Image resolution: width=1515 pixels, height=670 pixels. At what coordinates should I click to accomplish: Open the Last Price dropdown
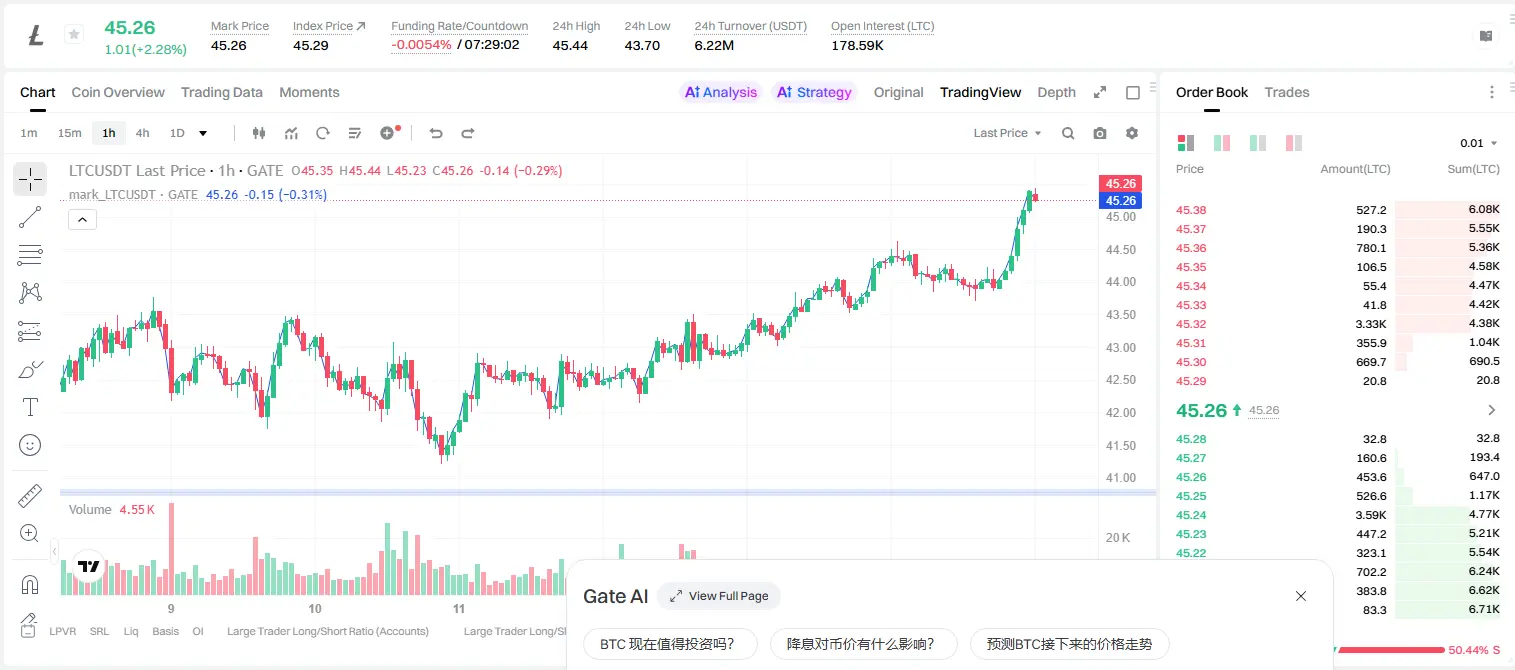click(1007, 133)
